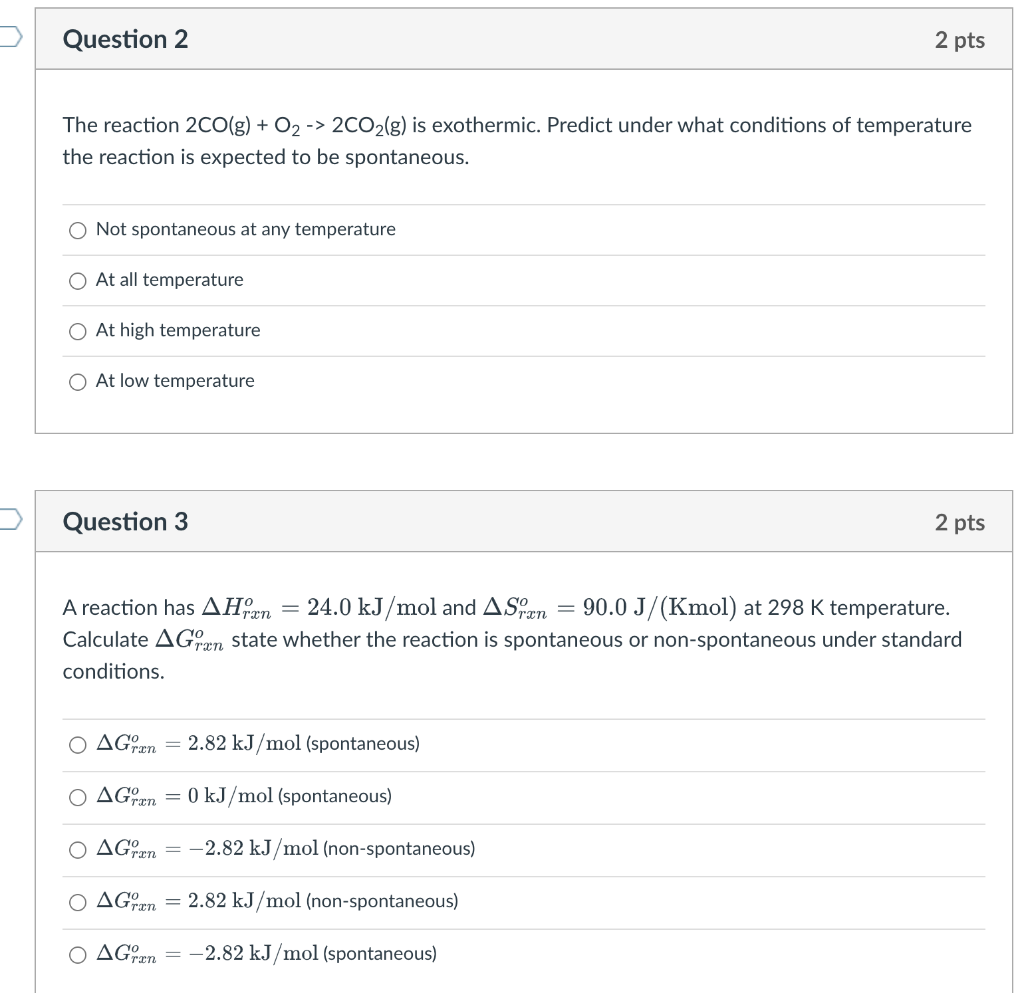Click the '-2.82 kJ/mol (spontaneous)' answer label

(265, 953)
